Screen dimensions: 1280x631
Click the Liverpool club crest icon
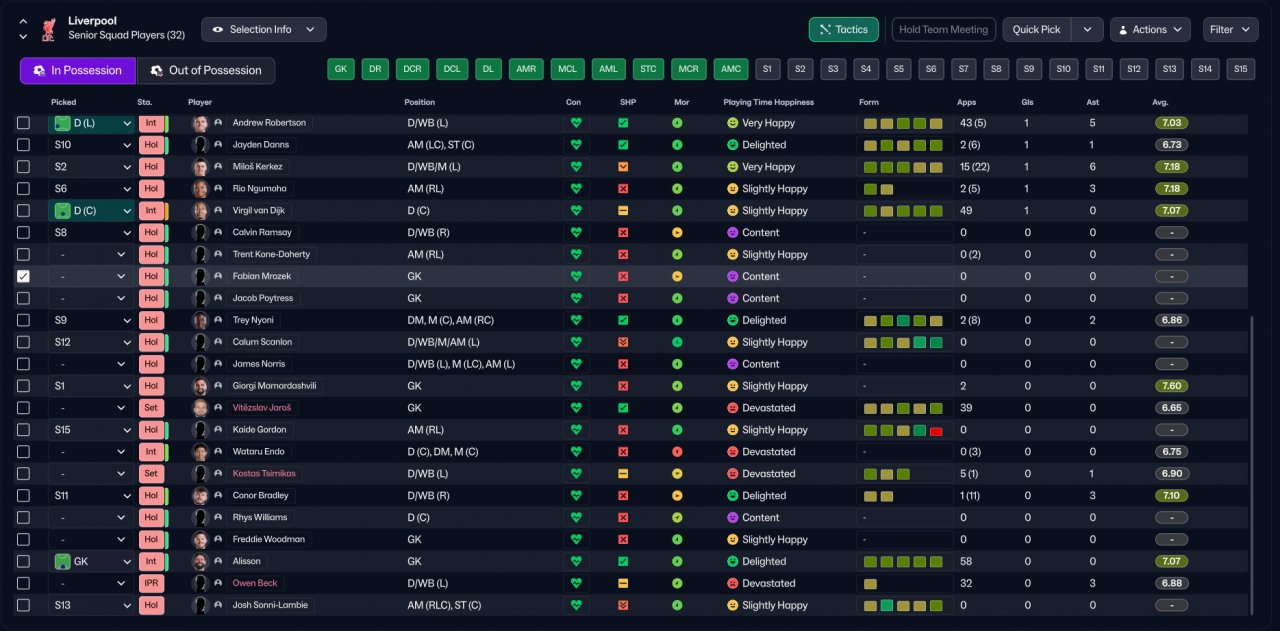[x=48, y=31]
